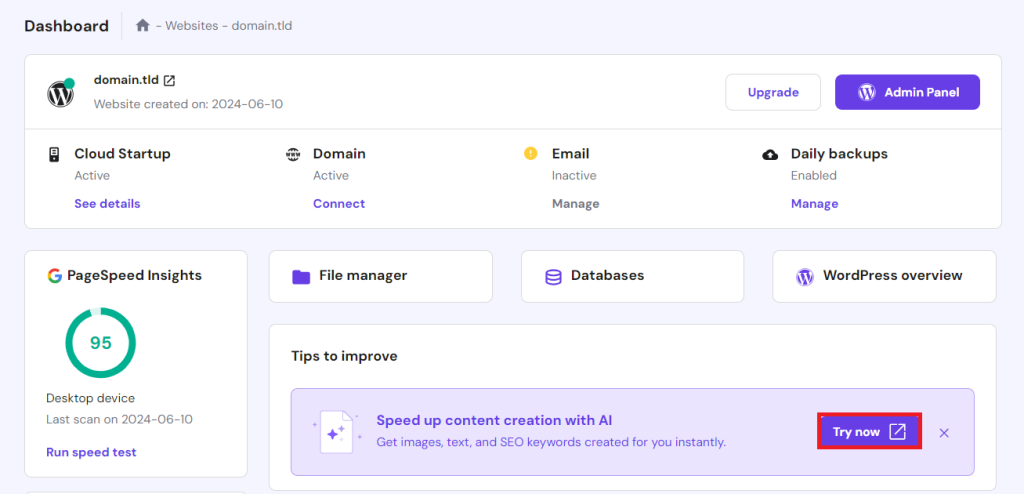Open the Databases section

tap(632, 276)
